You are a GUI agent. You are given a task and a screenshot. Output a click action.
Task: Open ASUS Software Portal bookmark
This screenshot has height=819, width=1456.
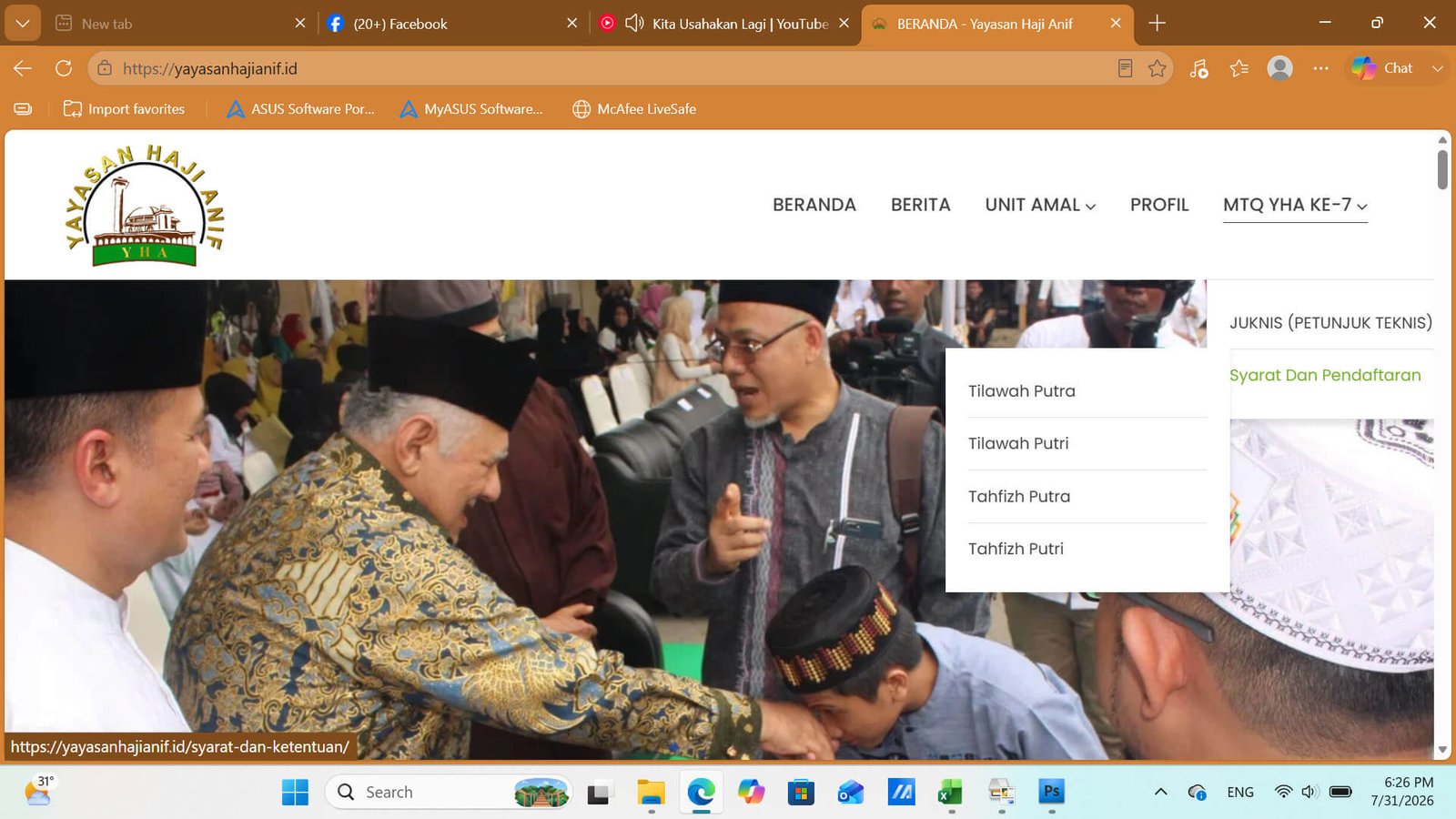click(300, 109)
